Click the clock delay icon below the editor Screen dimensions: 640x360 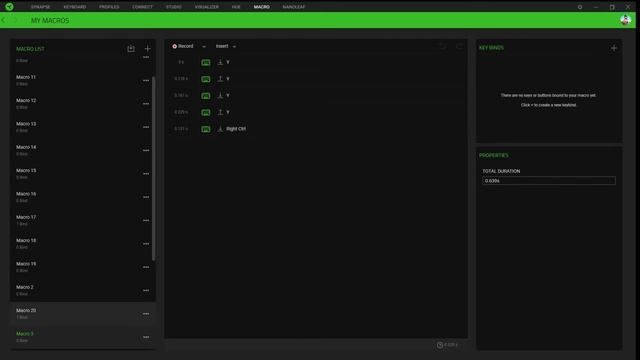click(x=440, y=345)
